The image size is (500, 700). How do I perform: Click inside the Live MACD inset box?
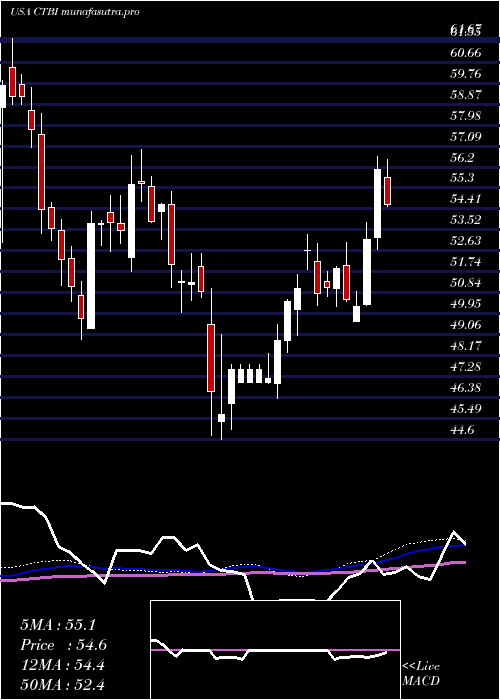pyautogui.click(x=275, y=650)
